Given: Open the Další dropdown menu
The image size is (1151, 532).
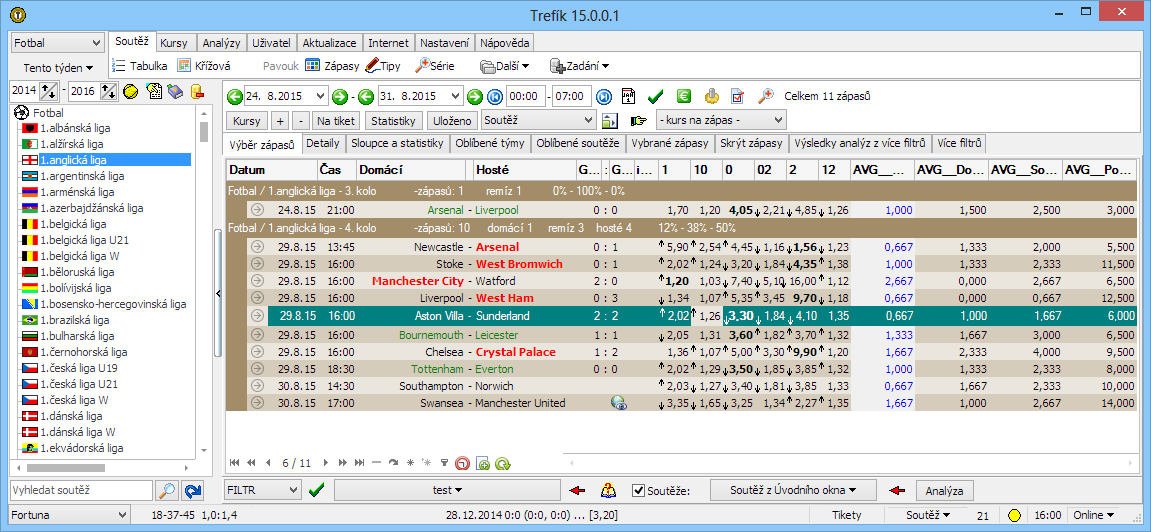Looking at the screenshot, I should (505, 66).
